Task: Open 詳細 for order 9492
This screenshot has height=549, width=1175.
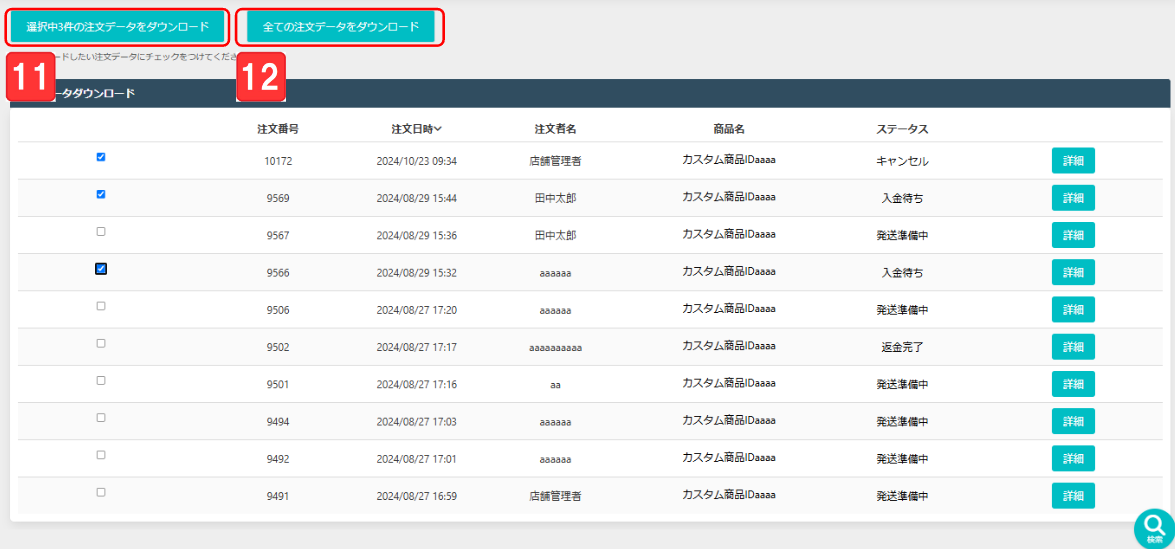Action: 1073,458
